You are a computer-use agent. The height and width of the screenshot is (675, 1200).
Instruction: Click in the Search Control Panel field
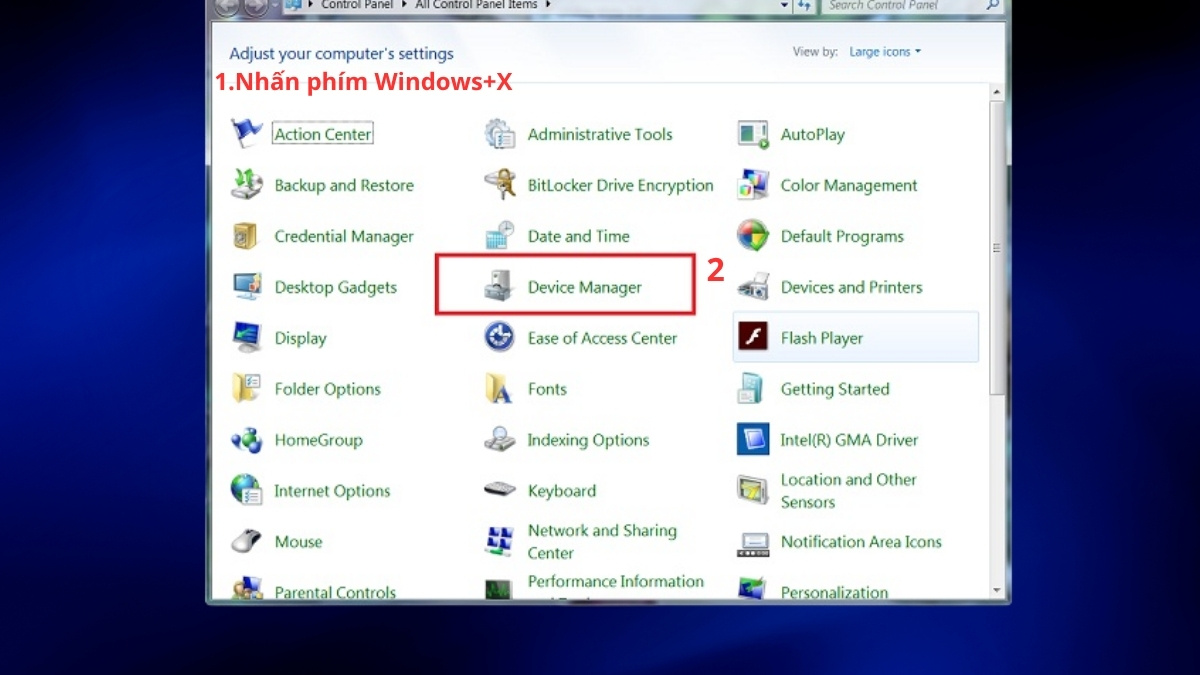(903, 5)
